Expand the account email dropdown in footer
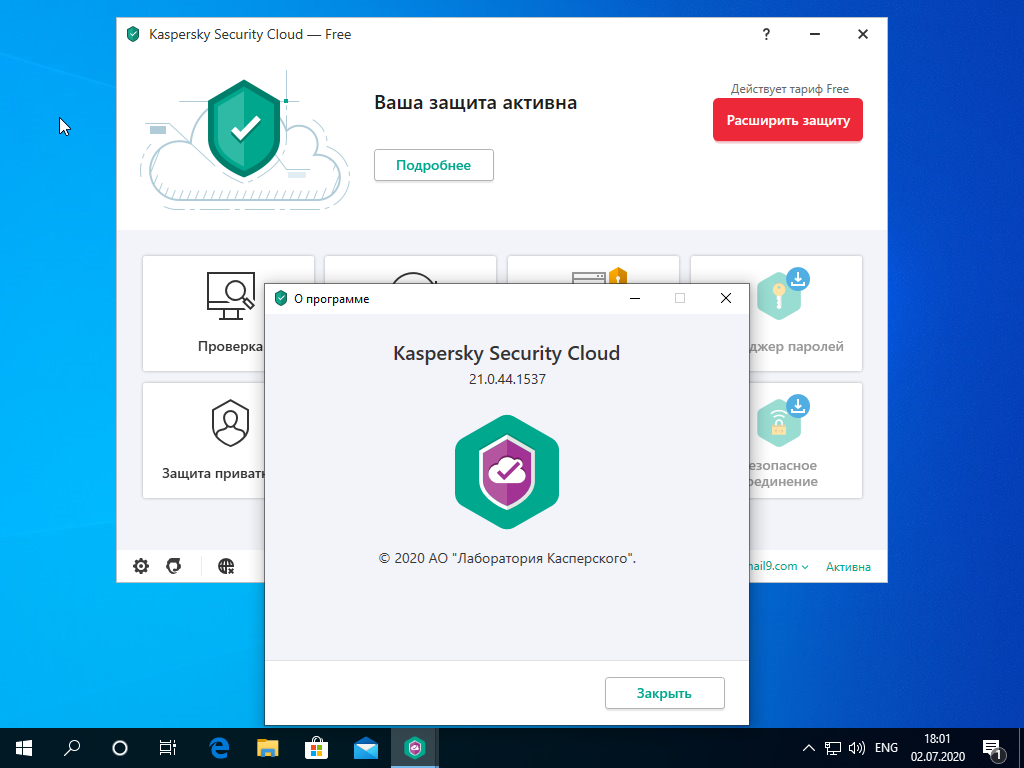 tap(778, 566)
